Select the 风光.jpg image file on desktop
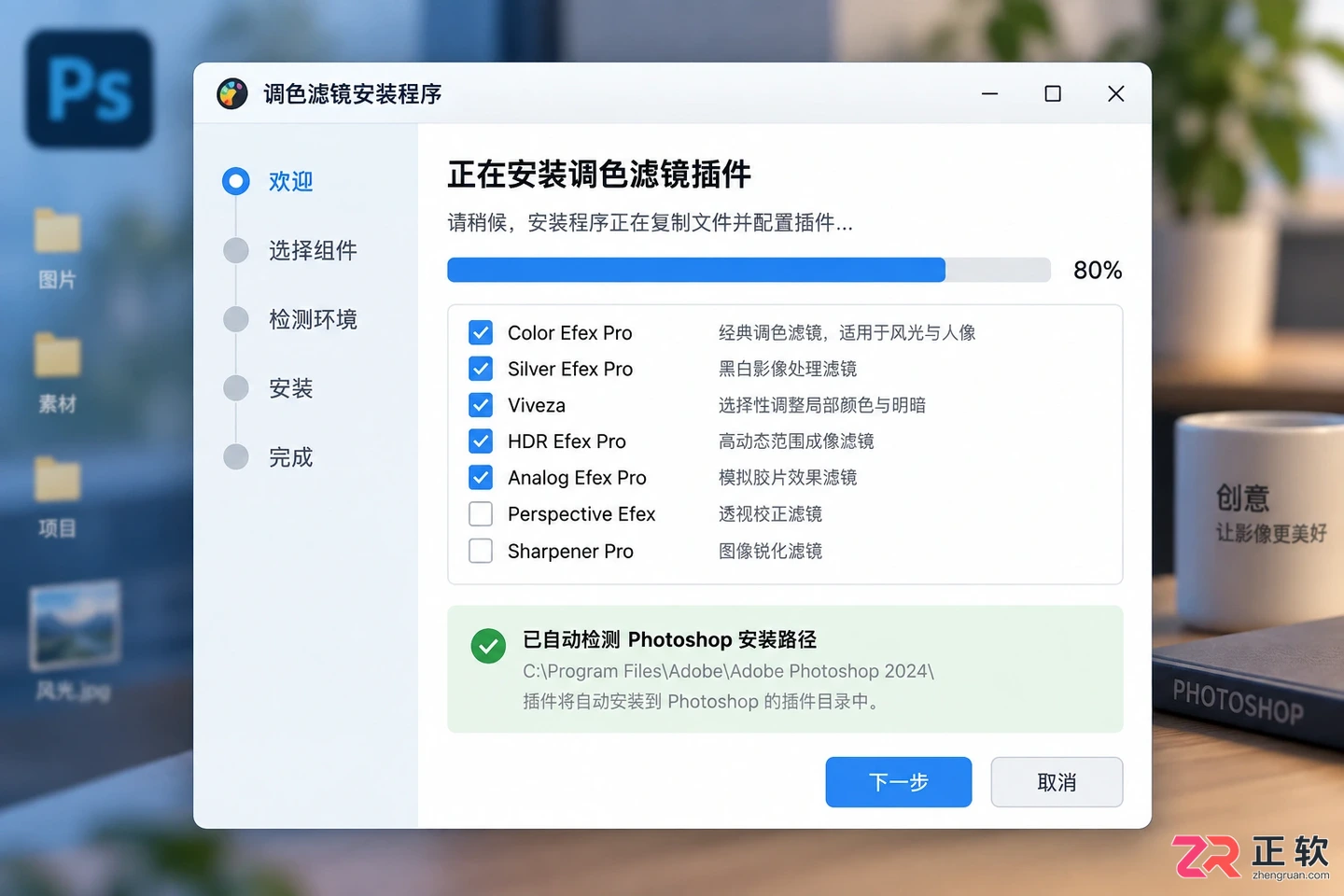 [74, 640]
